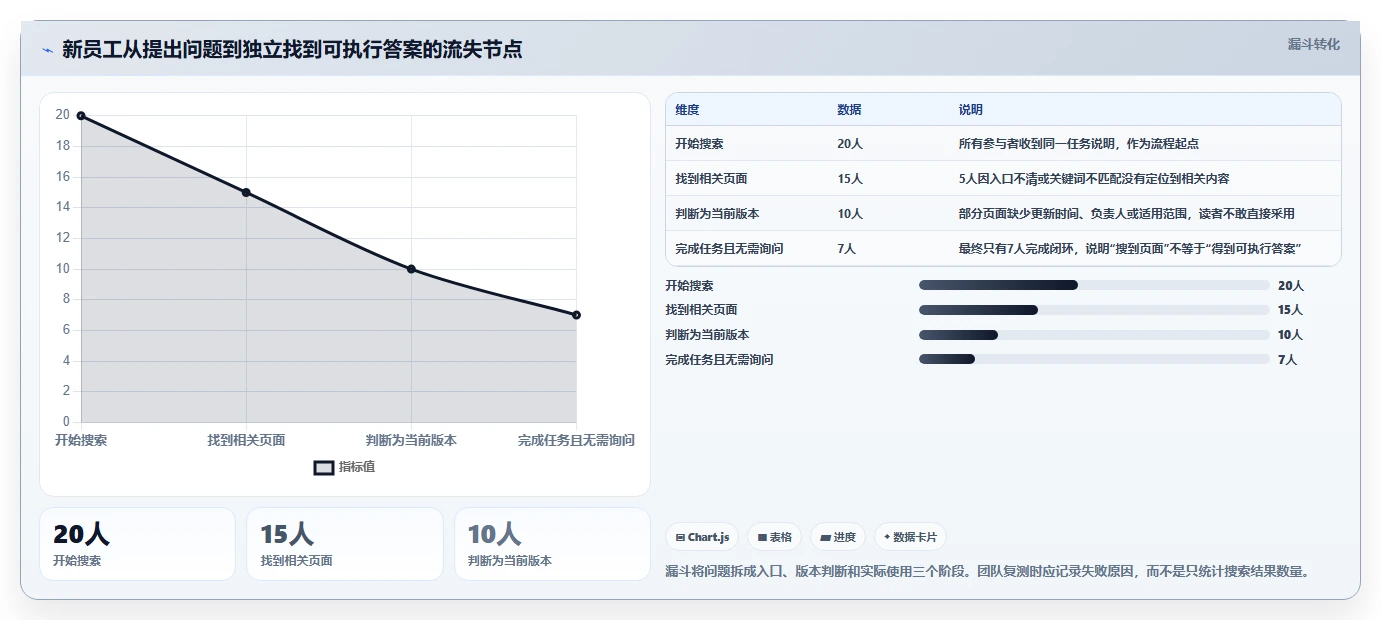The width and height of the screenshot is (1381, 620).
Task: Click the 完成任务且无需询问 progress bar
Action: tap(1094, 359)
